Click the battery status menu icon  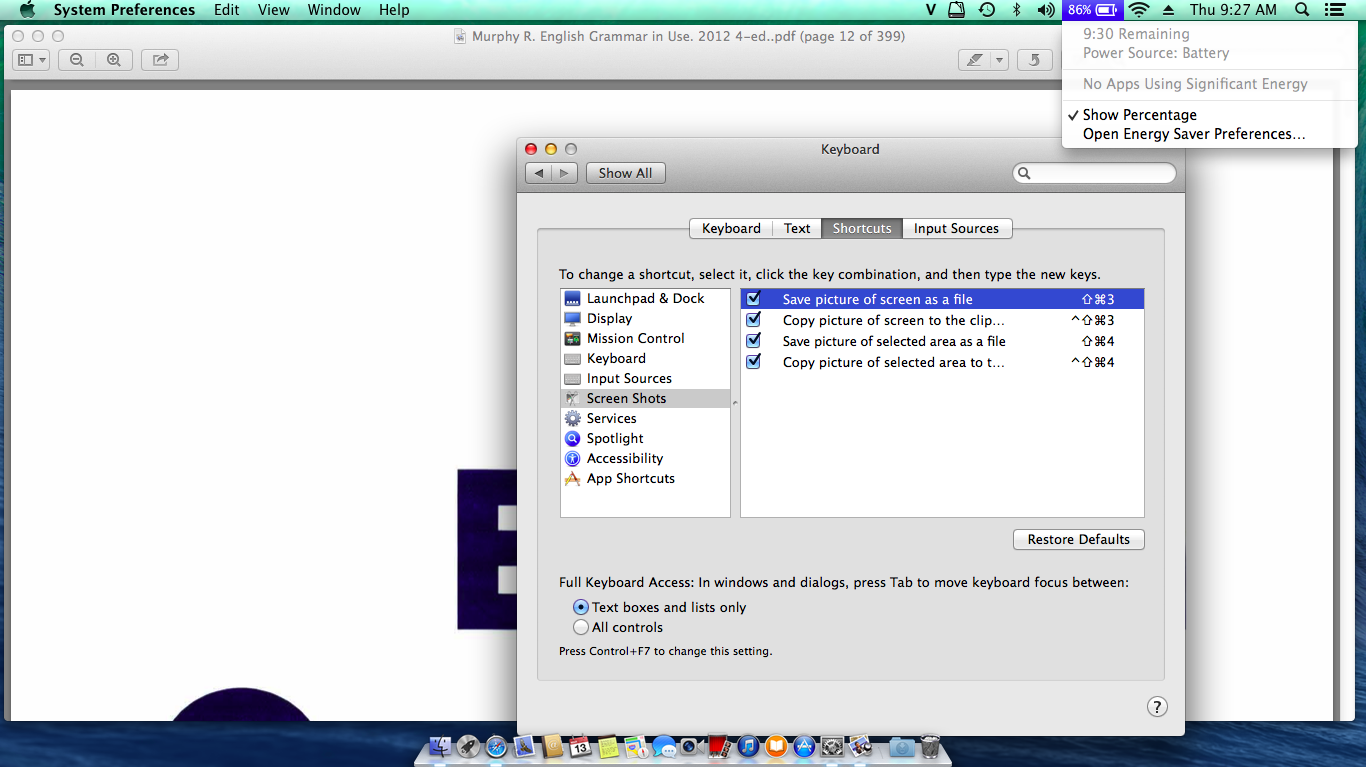click(x=1092, y=10)
